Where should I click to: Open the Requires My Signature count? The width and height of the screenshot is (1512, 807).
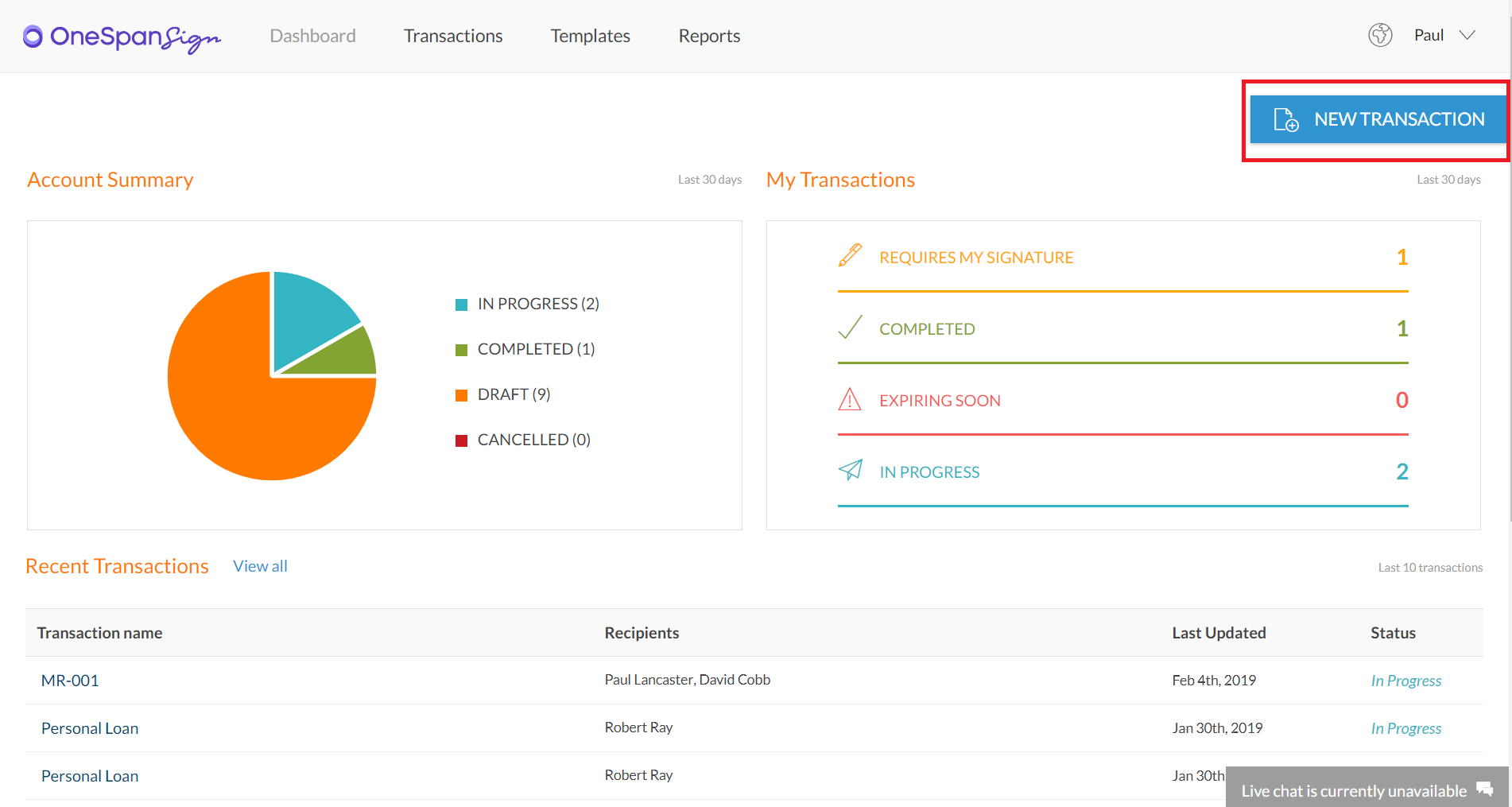tap(1402, 257)
